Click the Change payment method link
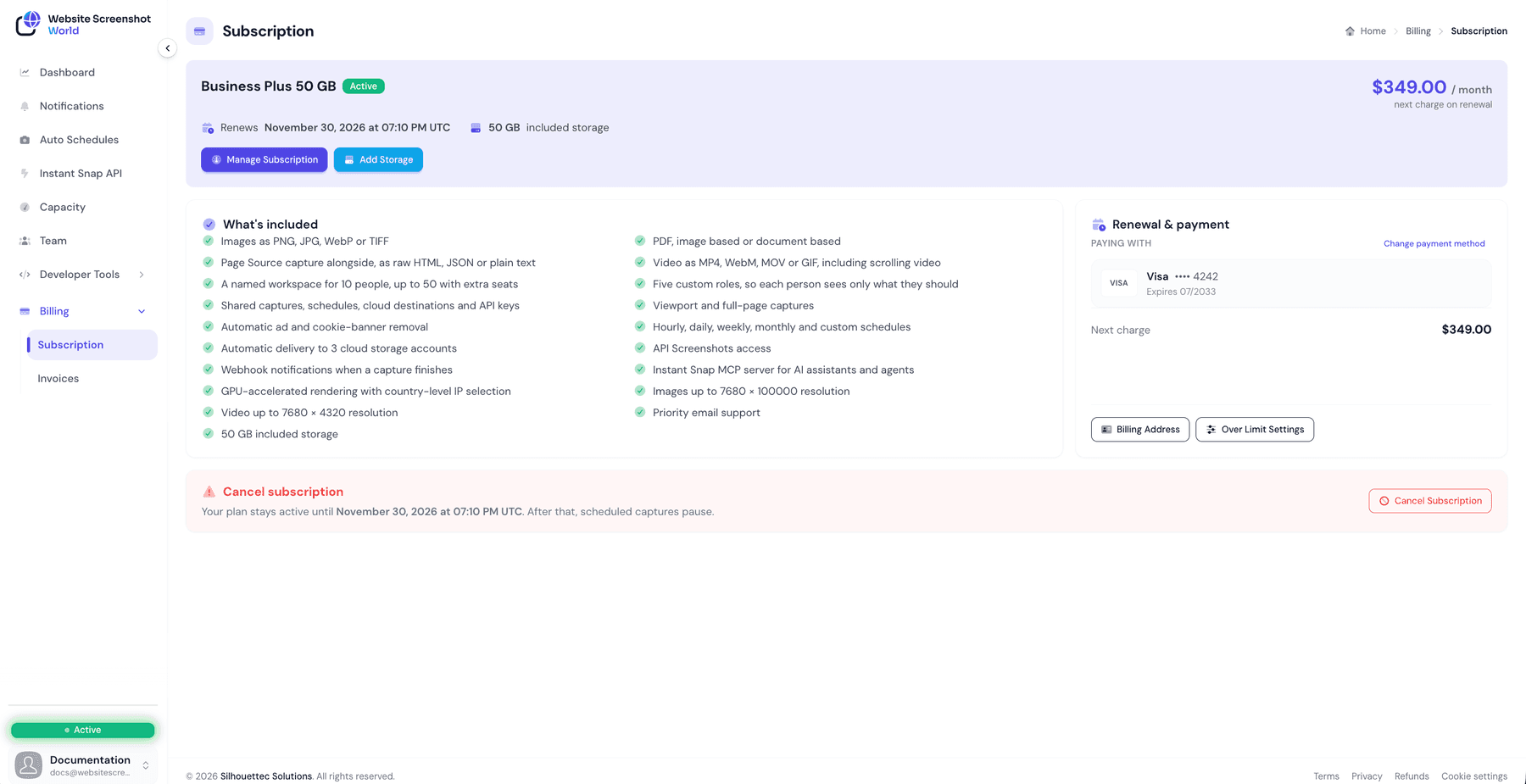 [1434, 243]
